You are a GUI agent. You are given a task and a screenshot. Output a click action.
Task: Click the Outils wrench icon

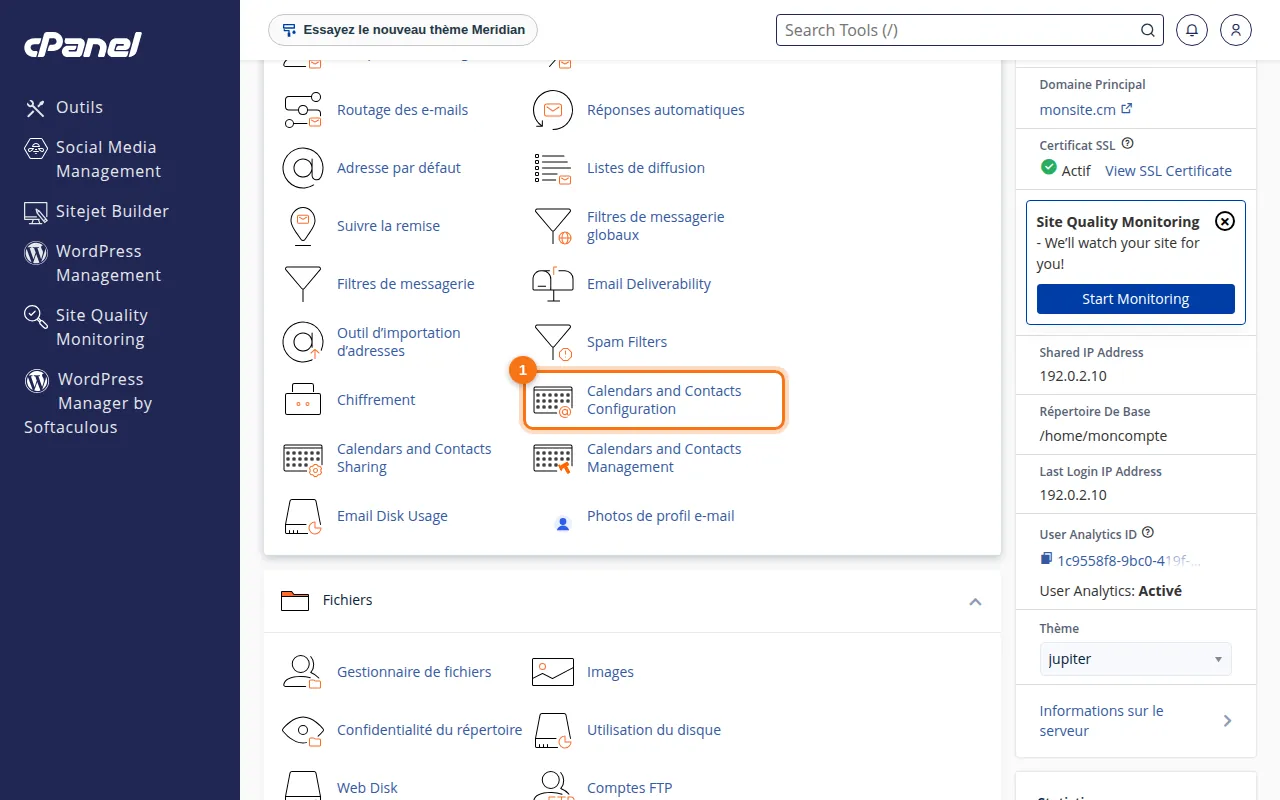tap(36, 108)
